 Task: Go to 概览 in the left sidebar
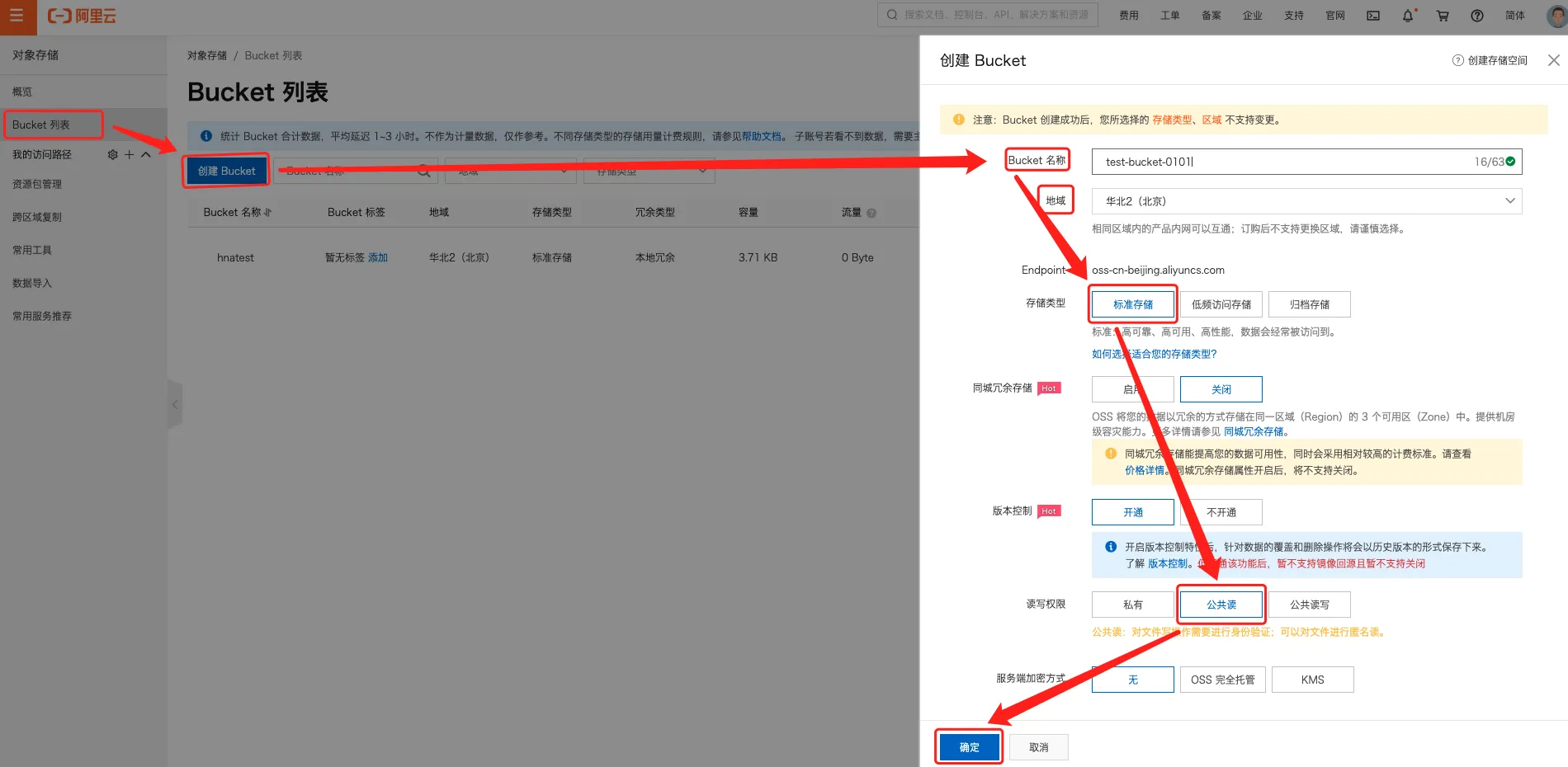[x=22, y=92]
